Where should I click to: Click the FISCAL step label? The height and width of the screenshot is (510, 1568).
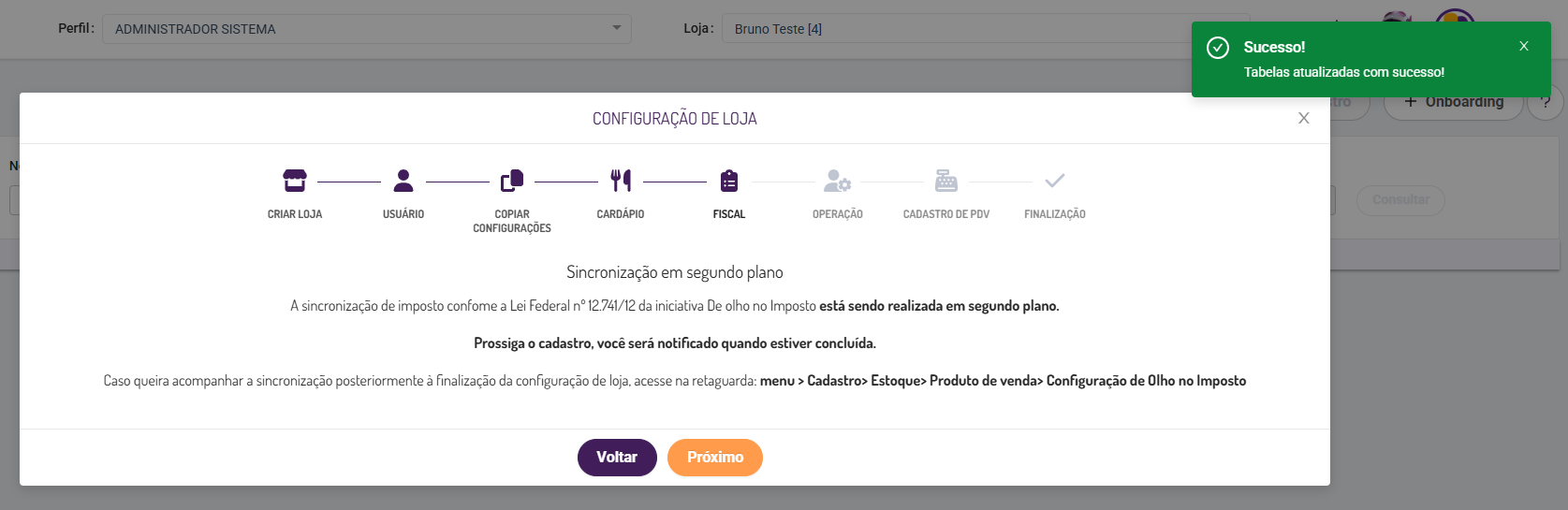(729, 214)
